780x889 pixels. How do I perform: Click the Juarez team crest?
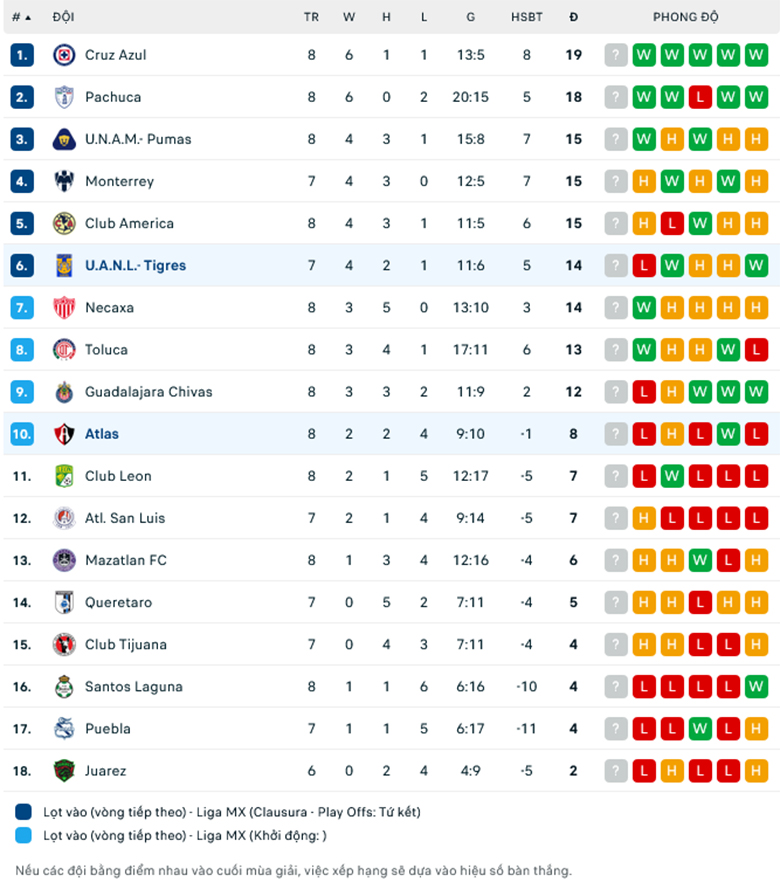click(64, 771)
